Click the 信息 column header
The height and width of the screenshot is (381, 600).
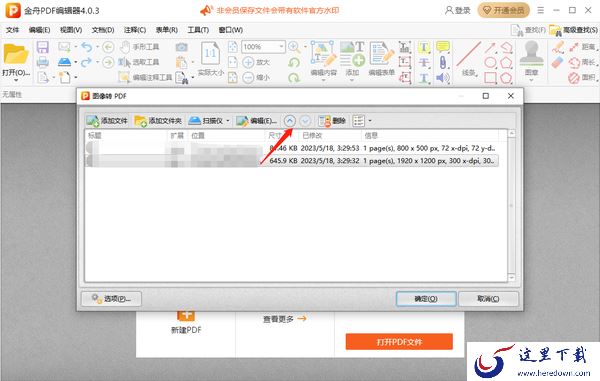click(430, 135)
